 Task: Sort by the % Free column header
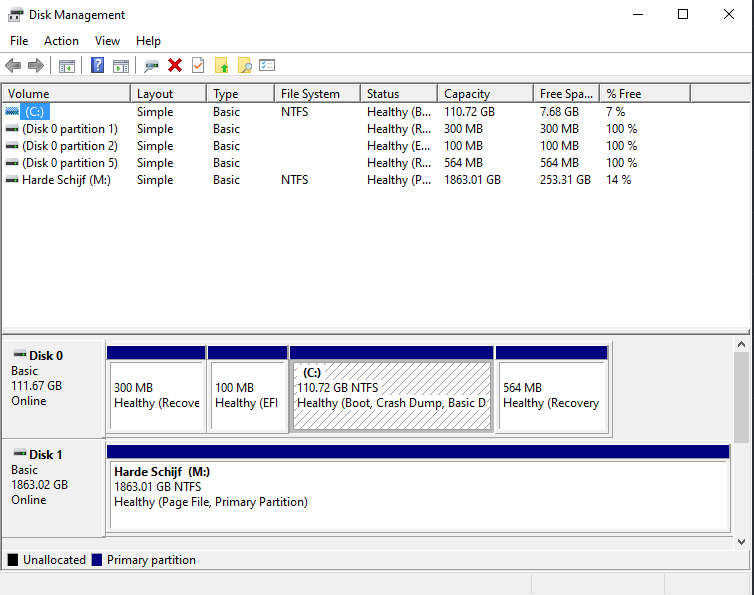pos(645,94)
